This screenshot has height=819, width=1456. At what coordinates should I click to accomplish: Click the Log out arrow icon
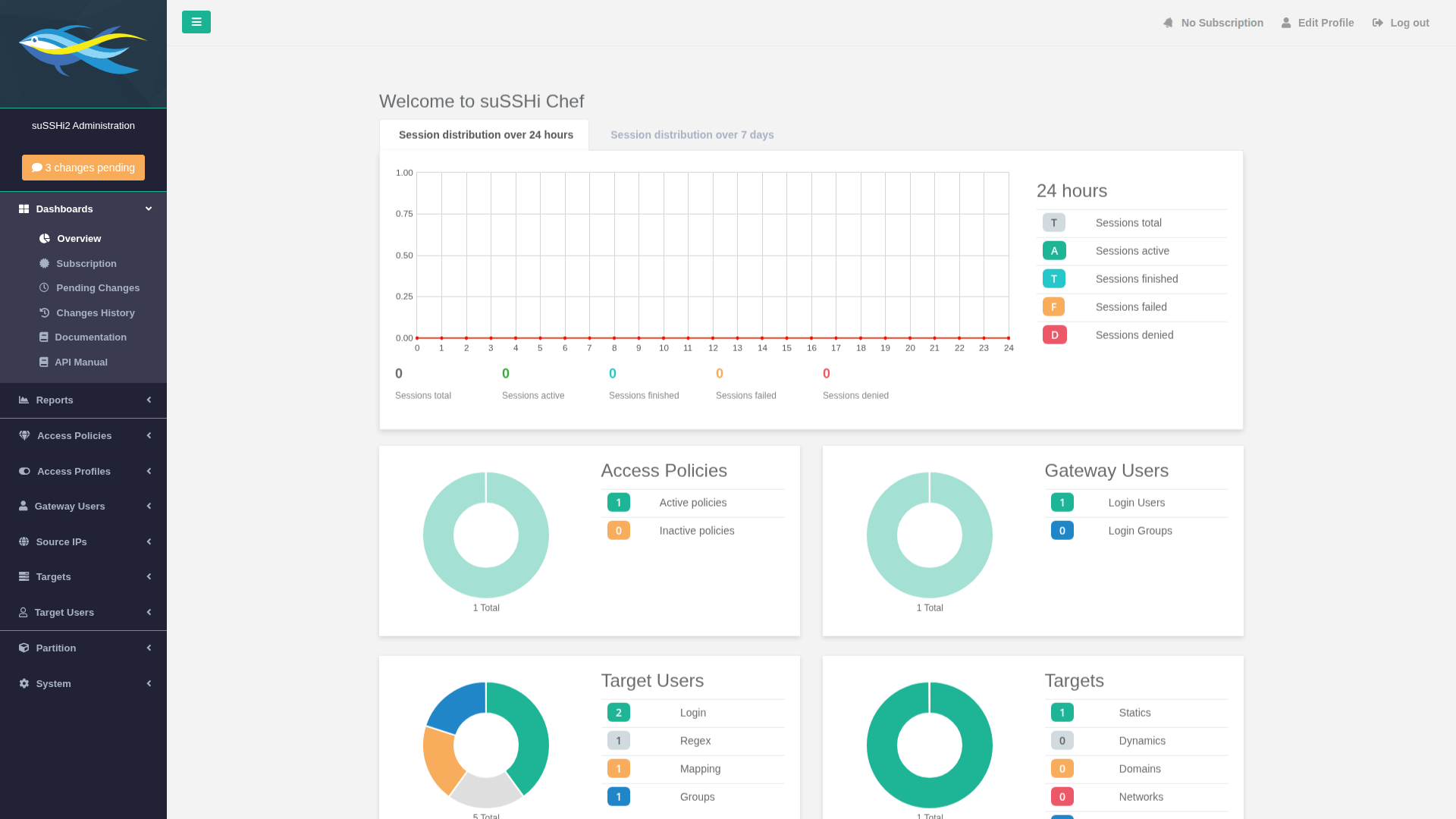click(1378, 23)
